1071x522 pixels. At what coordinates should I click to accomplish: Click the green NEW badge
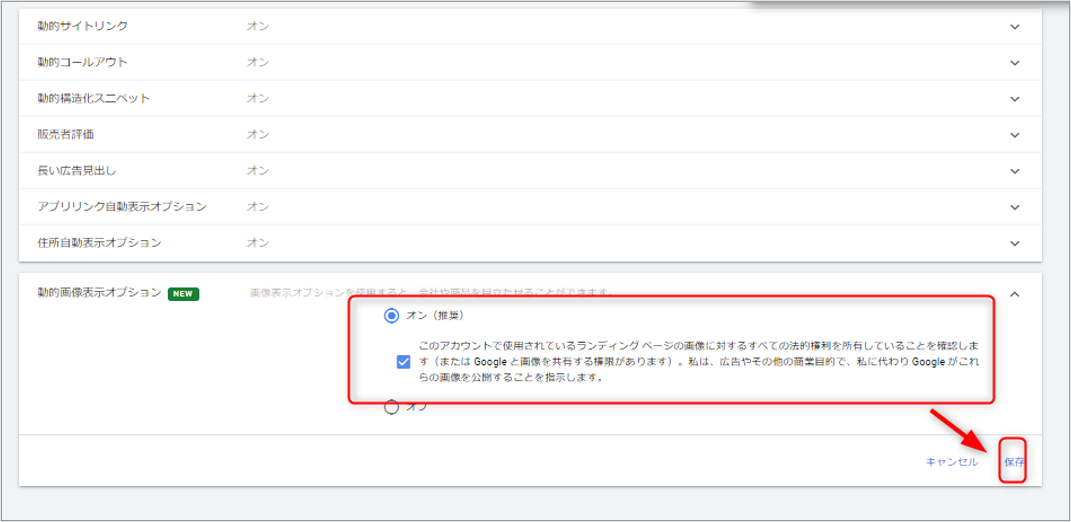coord(183,294)
